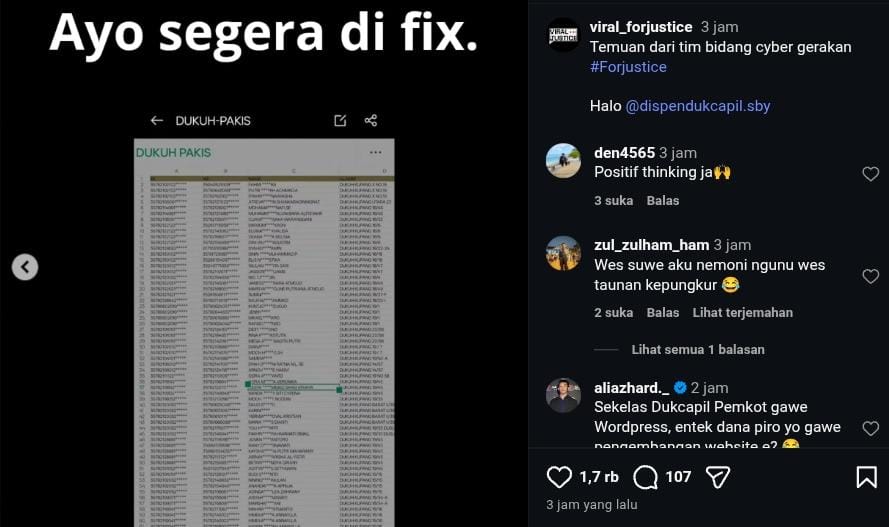This screenshot has width=889, height=527.
Task: Open aliazhard._ username
Action: [x=632, y=388]
